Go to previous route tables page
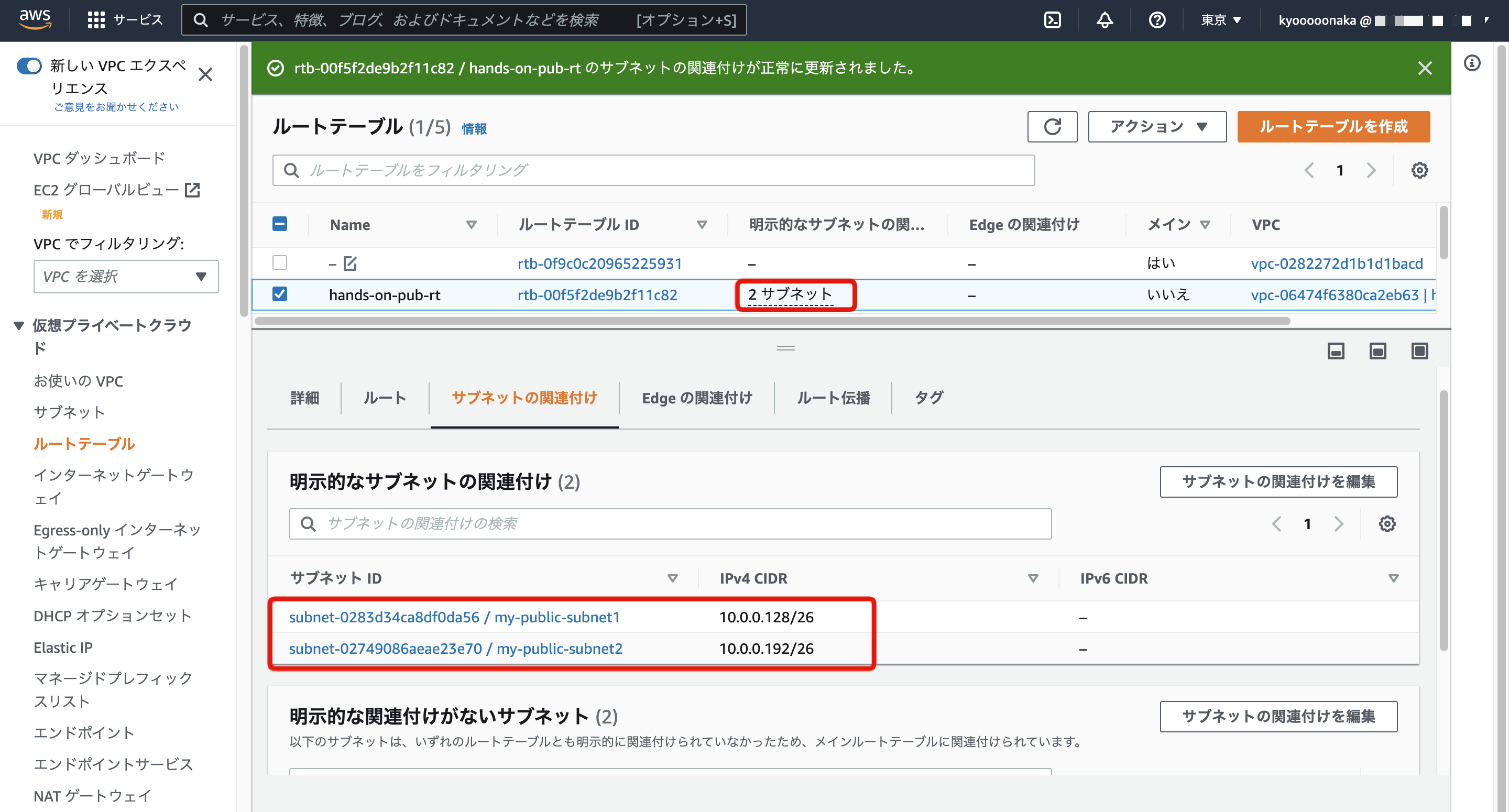 click(x=1309, y=170)
